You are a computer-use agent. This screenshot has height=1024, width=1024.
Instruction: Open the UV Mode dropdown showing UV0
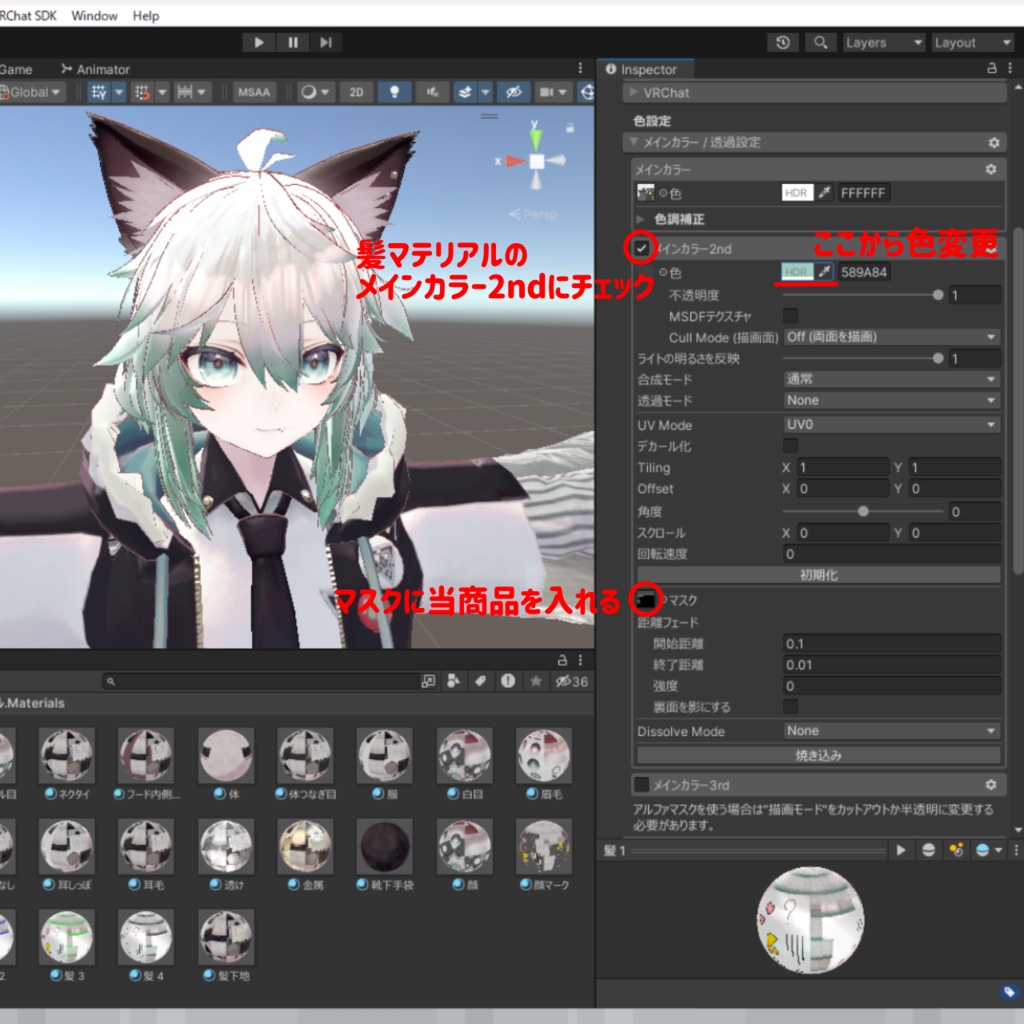click(890, 425)
